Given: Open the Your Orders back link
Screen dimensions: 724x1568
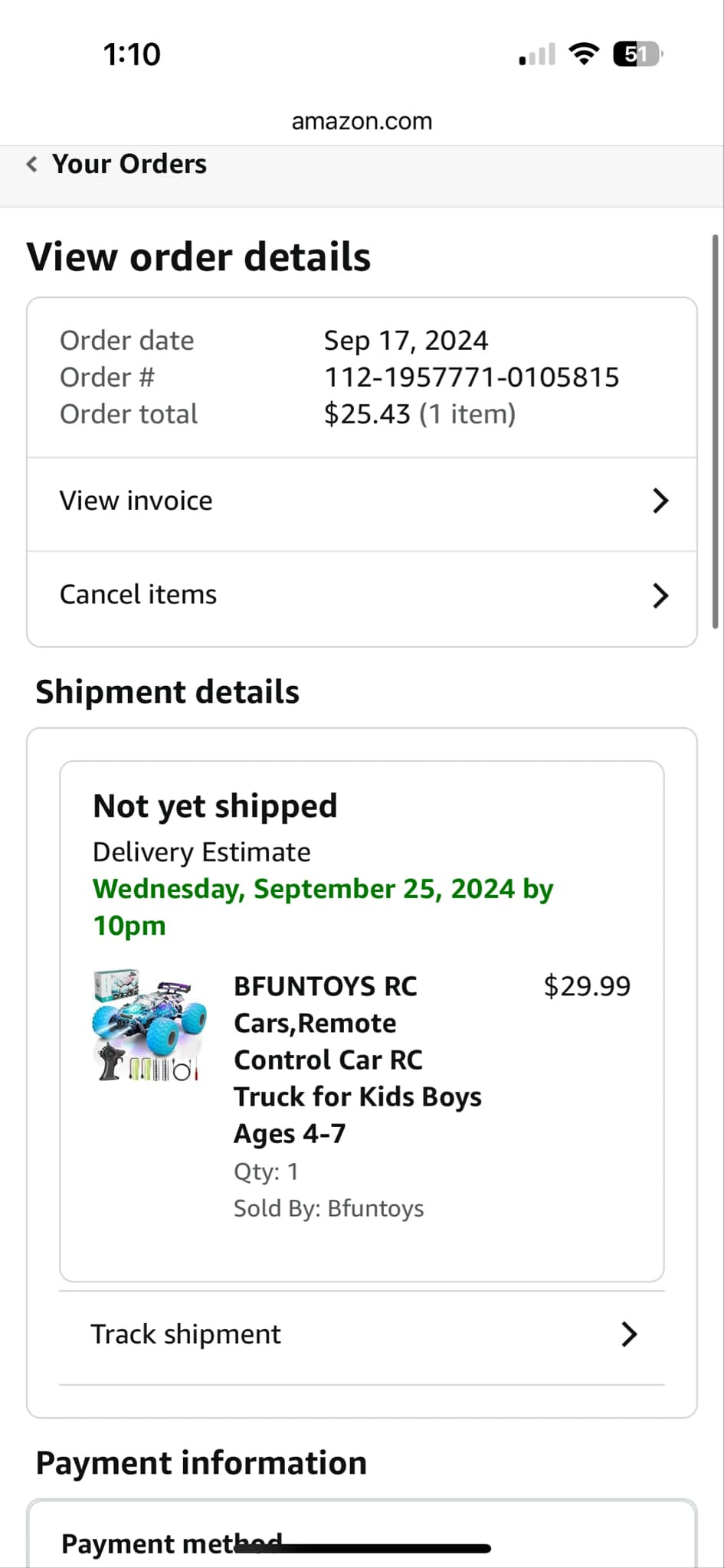Looking at the screenshot, I should pos(129,164).
